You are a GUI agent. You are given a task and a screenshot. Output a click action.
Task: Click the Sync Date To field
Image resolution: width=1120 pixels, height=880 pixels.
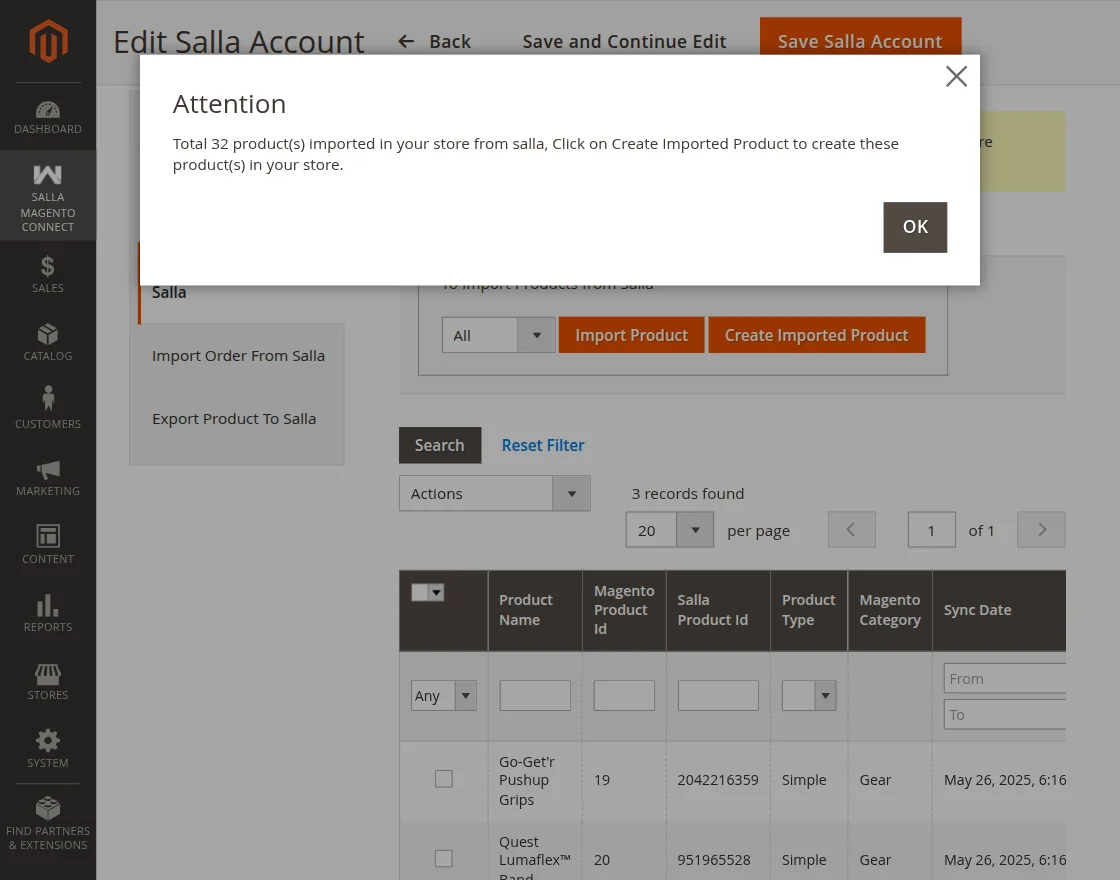click(1004, 715)
